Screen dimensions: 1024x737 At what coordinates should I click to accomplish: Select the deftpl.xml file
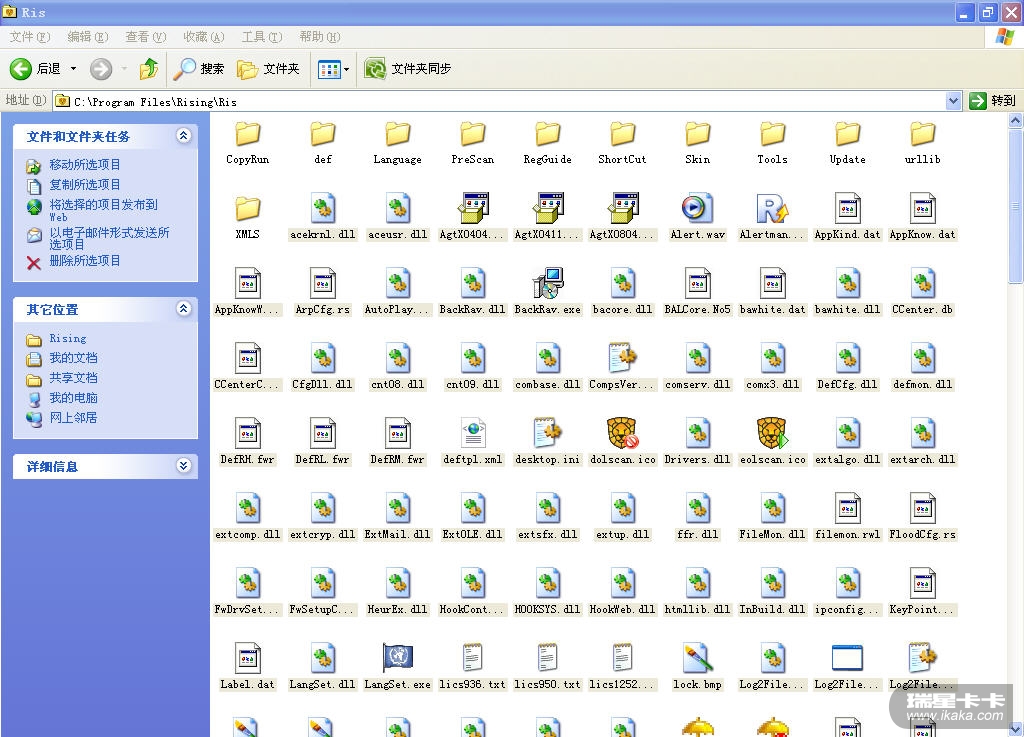tap(472, 434)
